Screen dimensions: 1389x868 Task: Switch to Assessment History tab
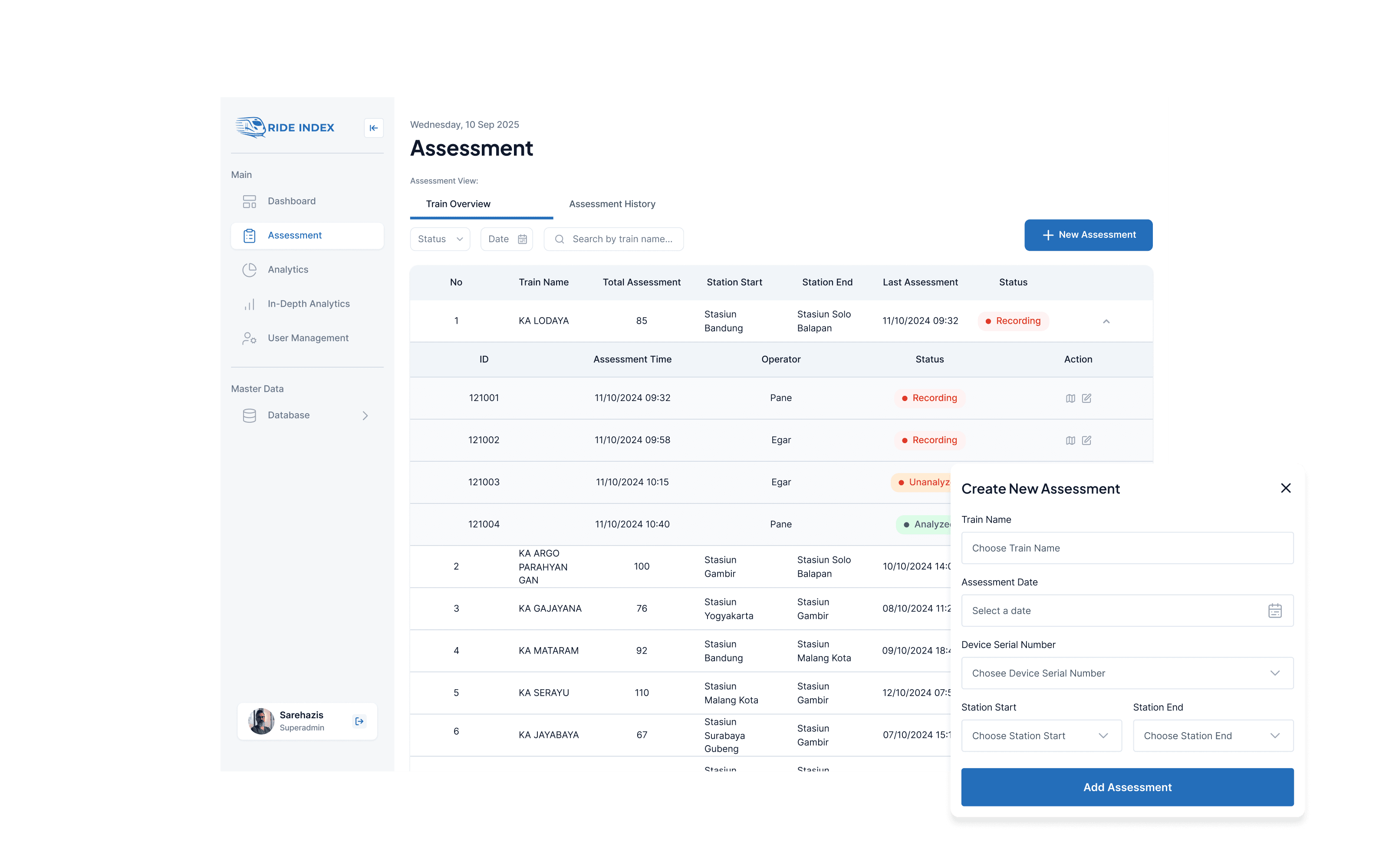click(x=612, y=204)
